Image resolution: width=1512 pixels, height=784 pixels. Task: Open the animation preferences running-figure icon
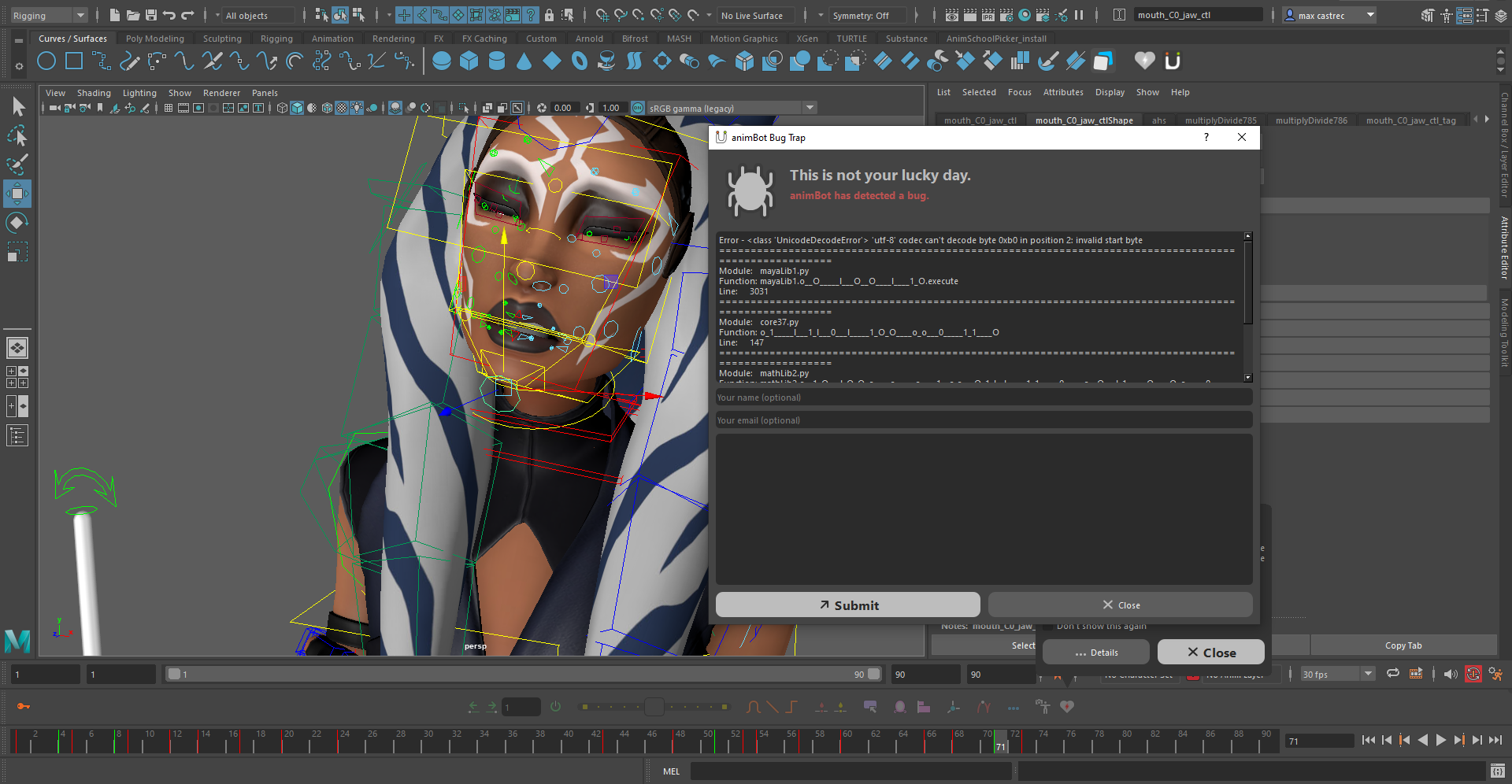(1495, 674)
